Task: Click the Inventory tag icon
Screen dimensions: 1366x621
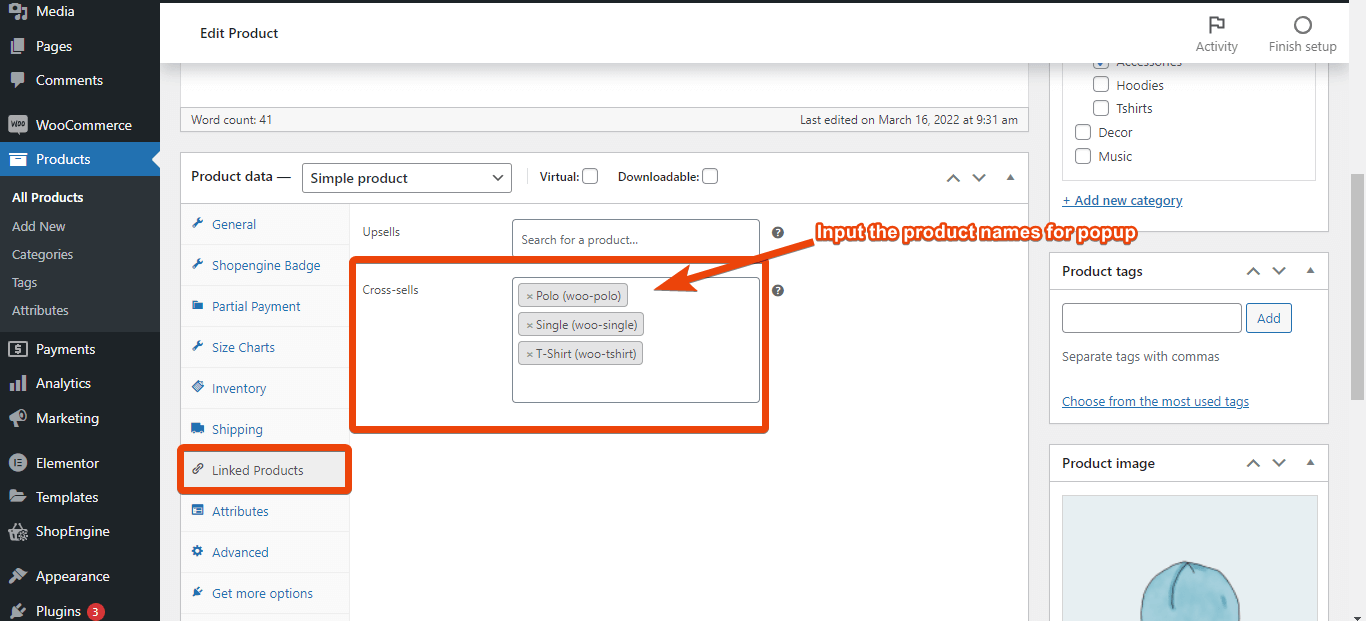Action: (197, 388)
